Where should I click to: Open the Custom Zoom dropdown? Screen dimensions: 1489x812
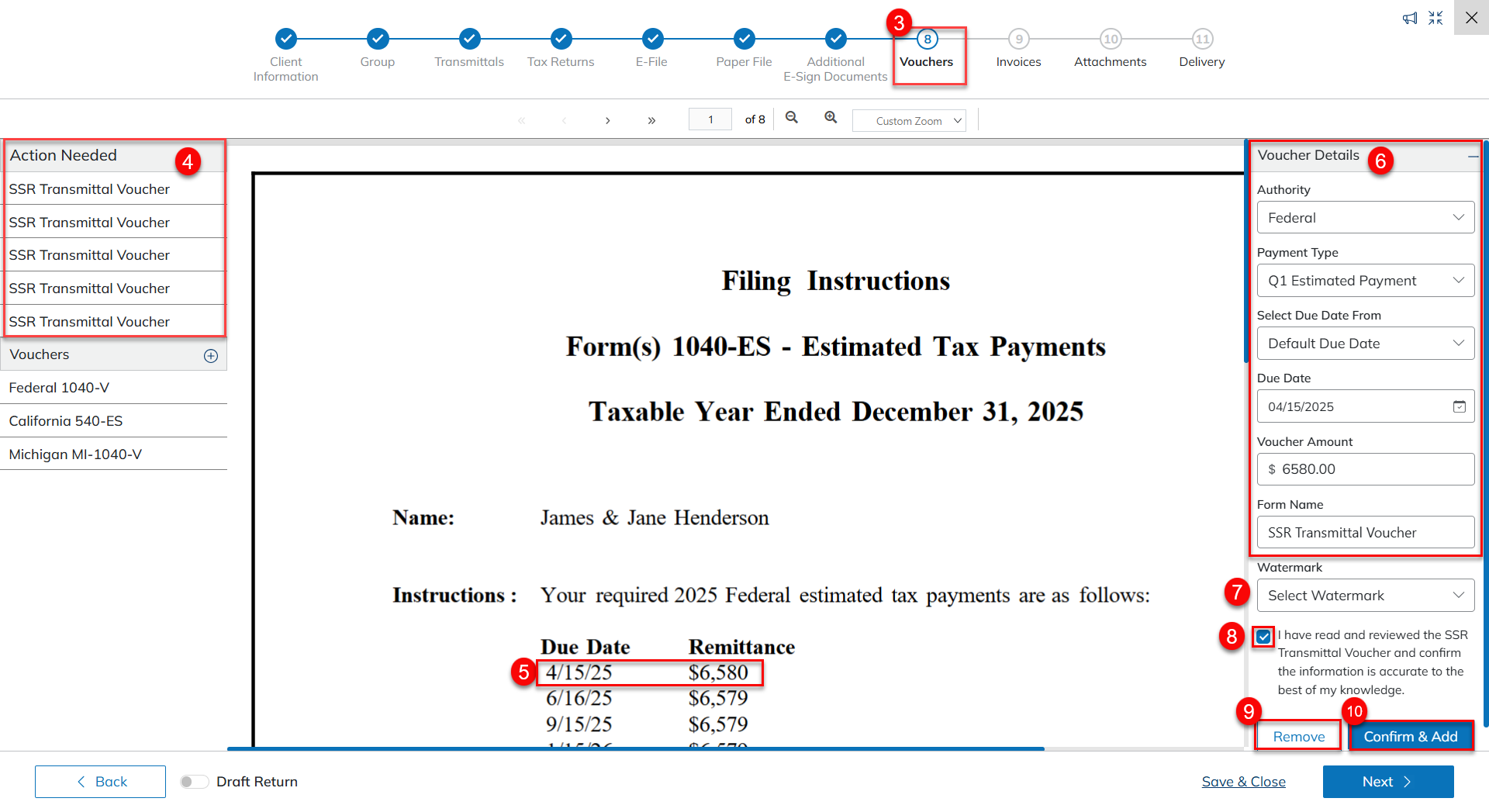click(x=909, y=121)
